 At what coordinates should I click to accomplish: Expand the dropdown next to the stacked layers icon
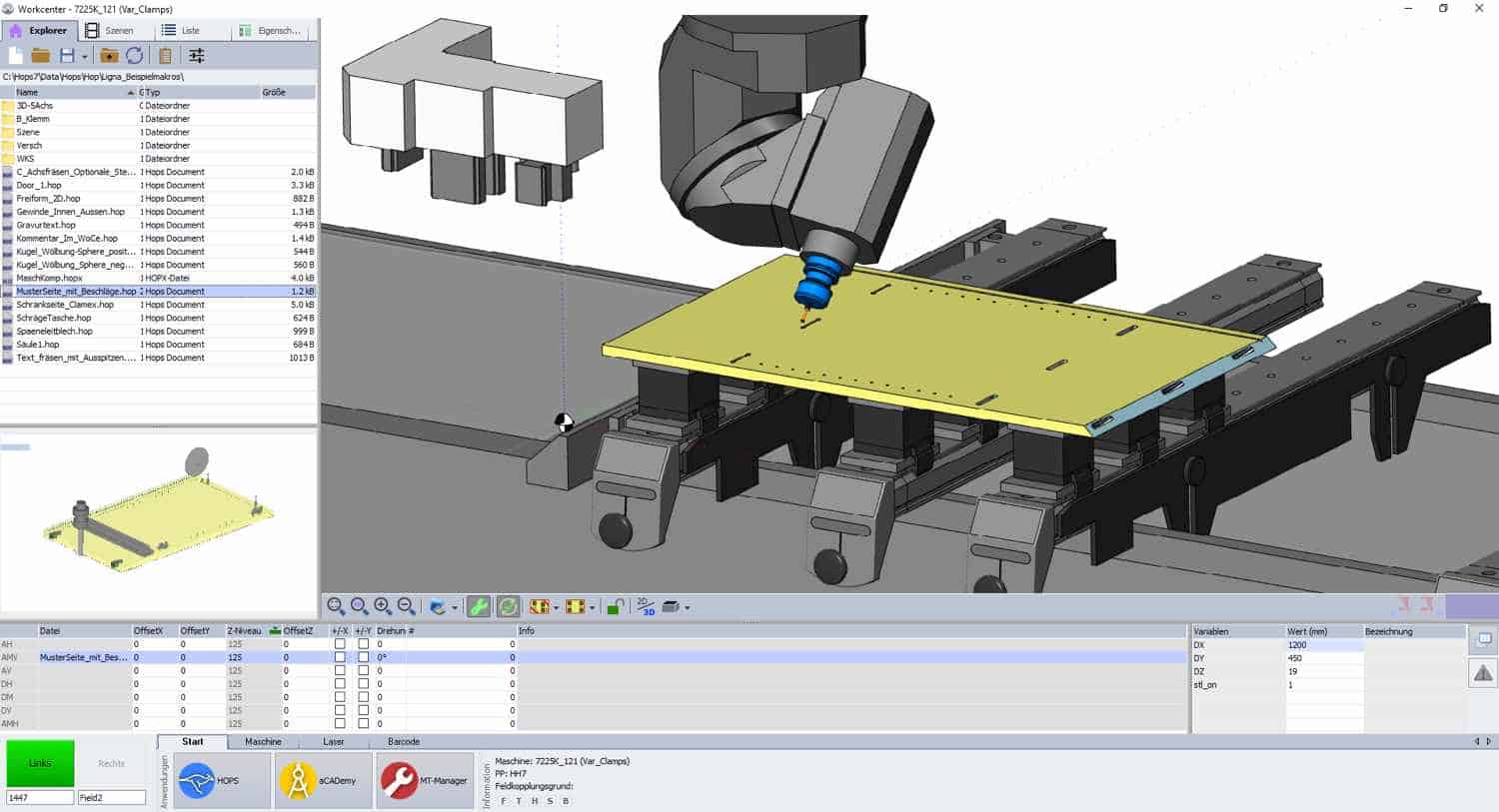(556, 606)
